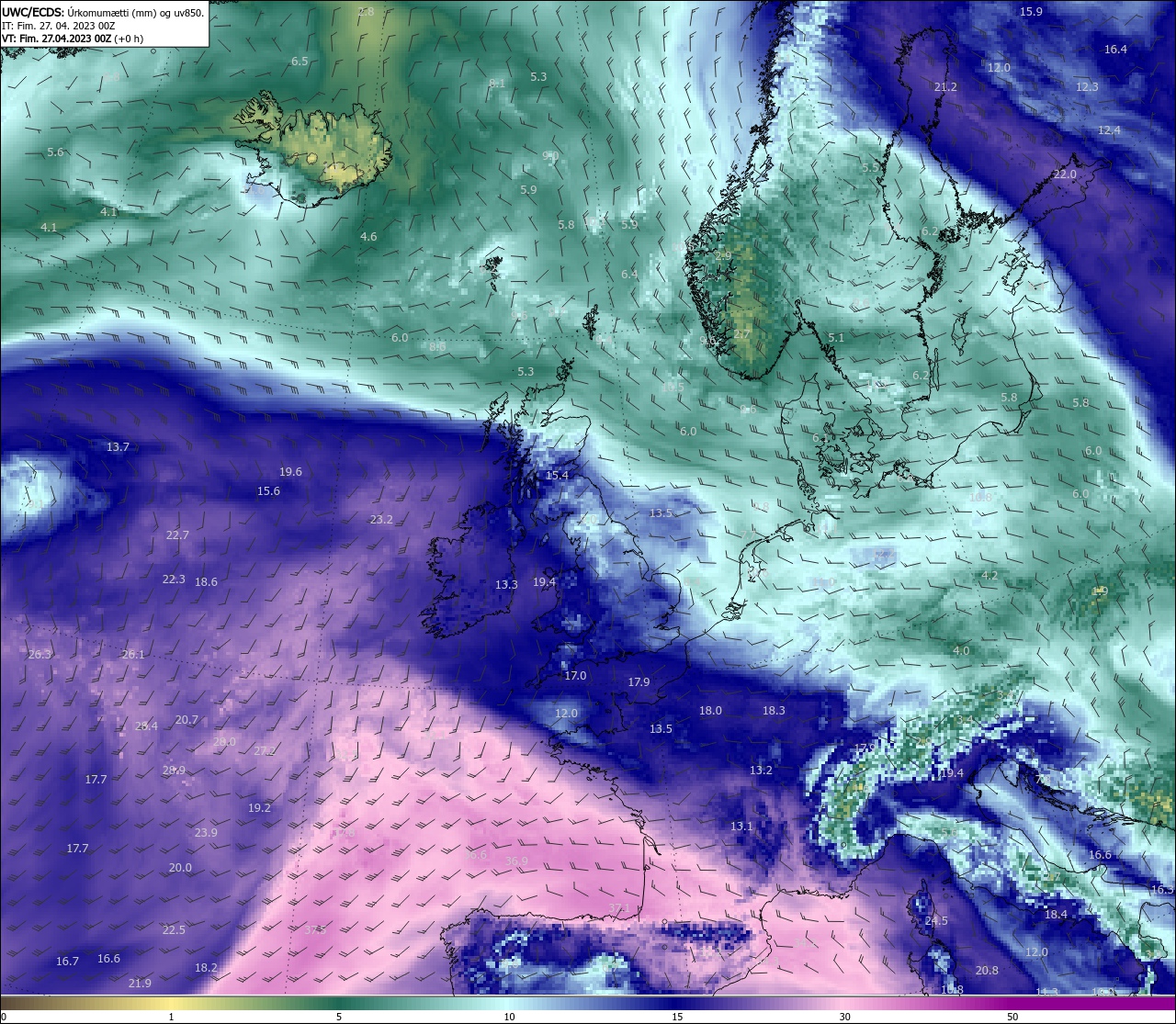Click the 'UWC/ECDS: Úrkomumætti (mm) og uv850.' title
The height and width of the screenshot is (1024, 1176).
pos(103,12)
